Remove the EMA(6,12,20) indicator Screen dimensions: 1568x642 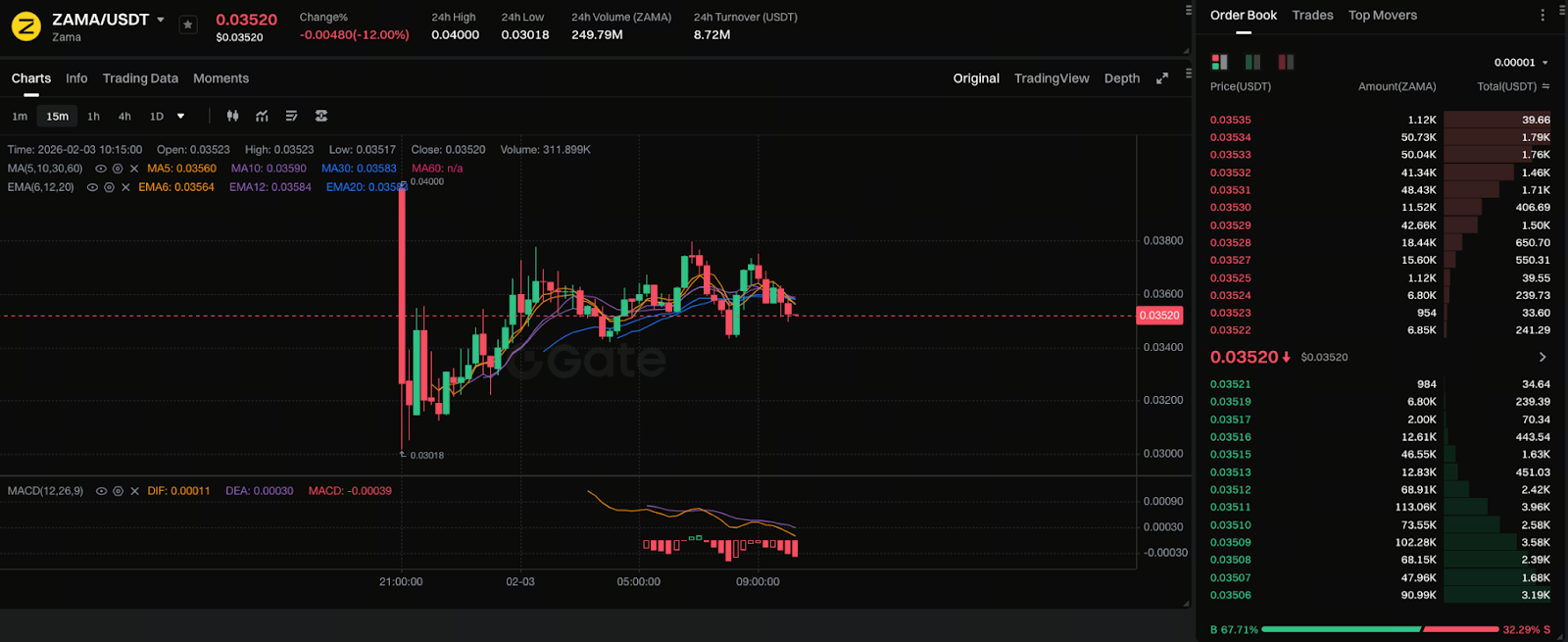coord(125,187)
